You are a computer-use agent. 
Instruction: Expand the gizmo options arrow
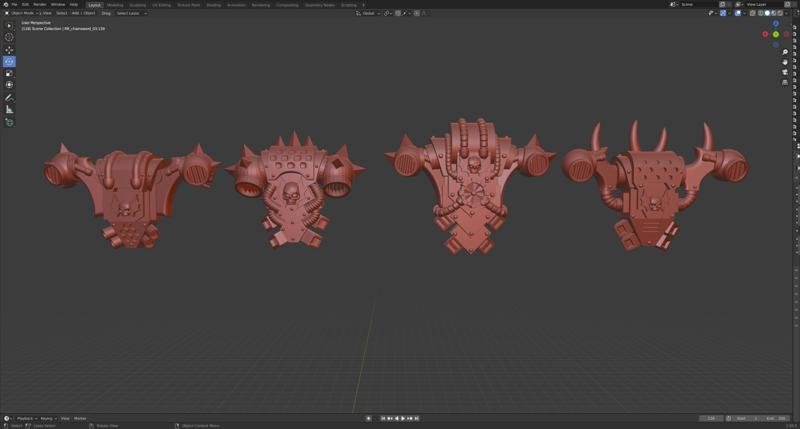pos(730,13)
